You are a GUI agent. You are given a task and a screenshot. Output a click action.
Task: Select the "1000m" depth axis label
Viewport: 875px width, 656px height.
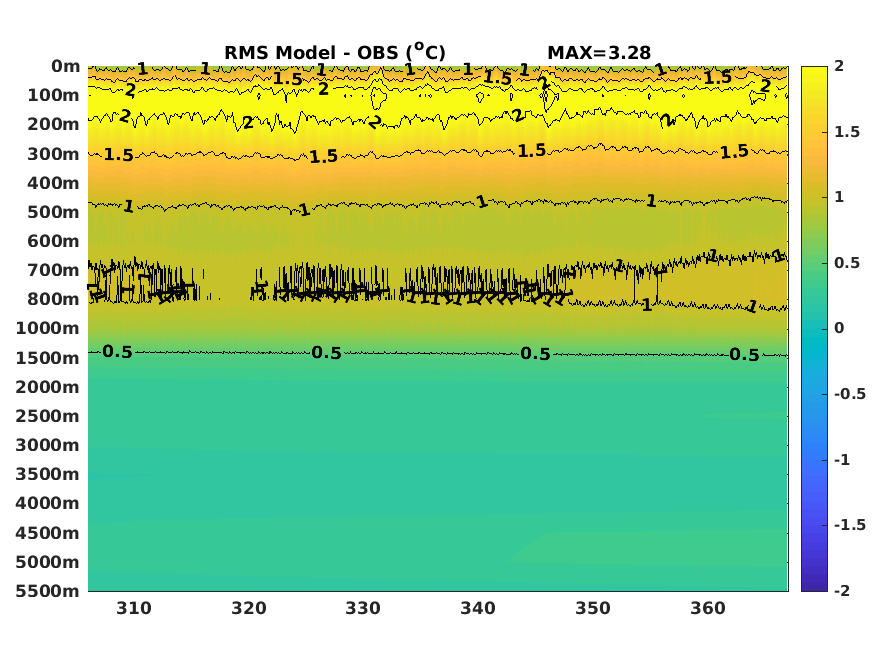point(47,328)
